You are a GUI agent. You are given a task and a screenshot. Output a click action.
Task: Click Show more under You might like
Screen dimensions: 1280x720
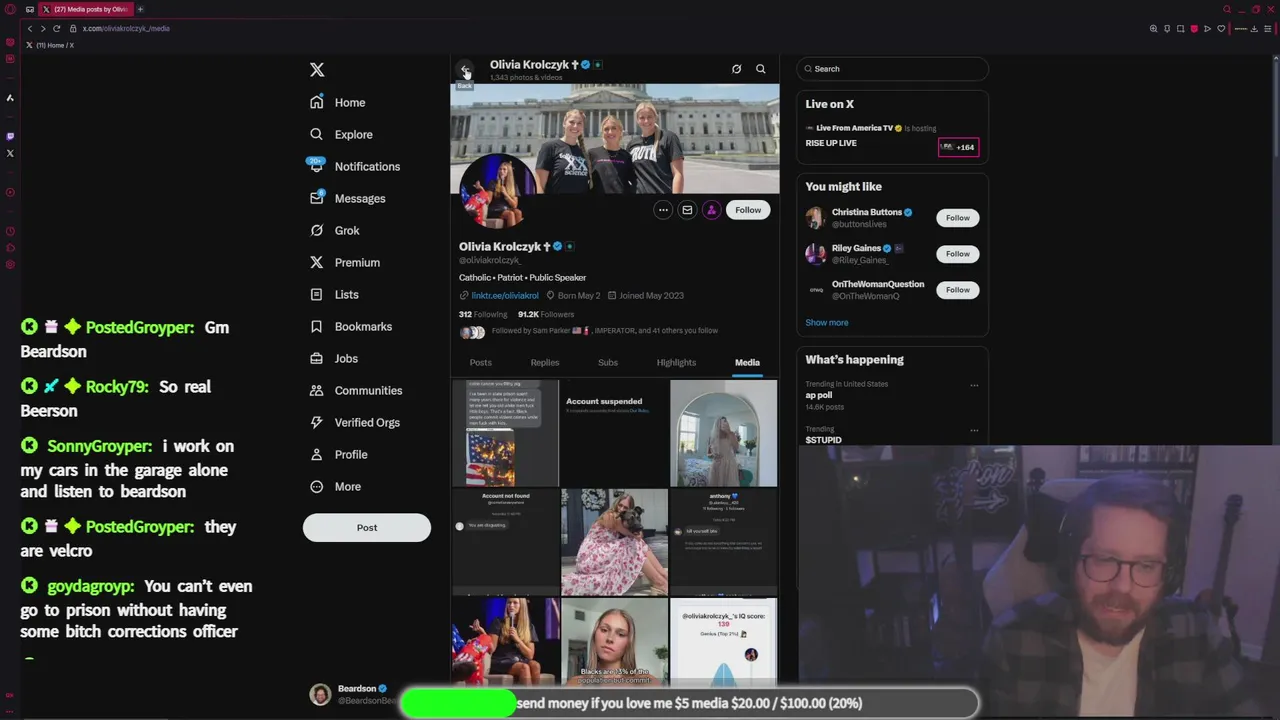pos(827,323)
